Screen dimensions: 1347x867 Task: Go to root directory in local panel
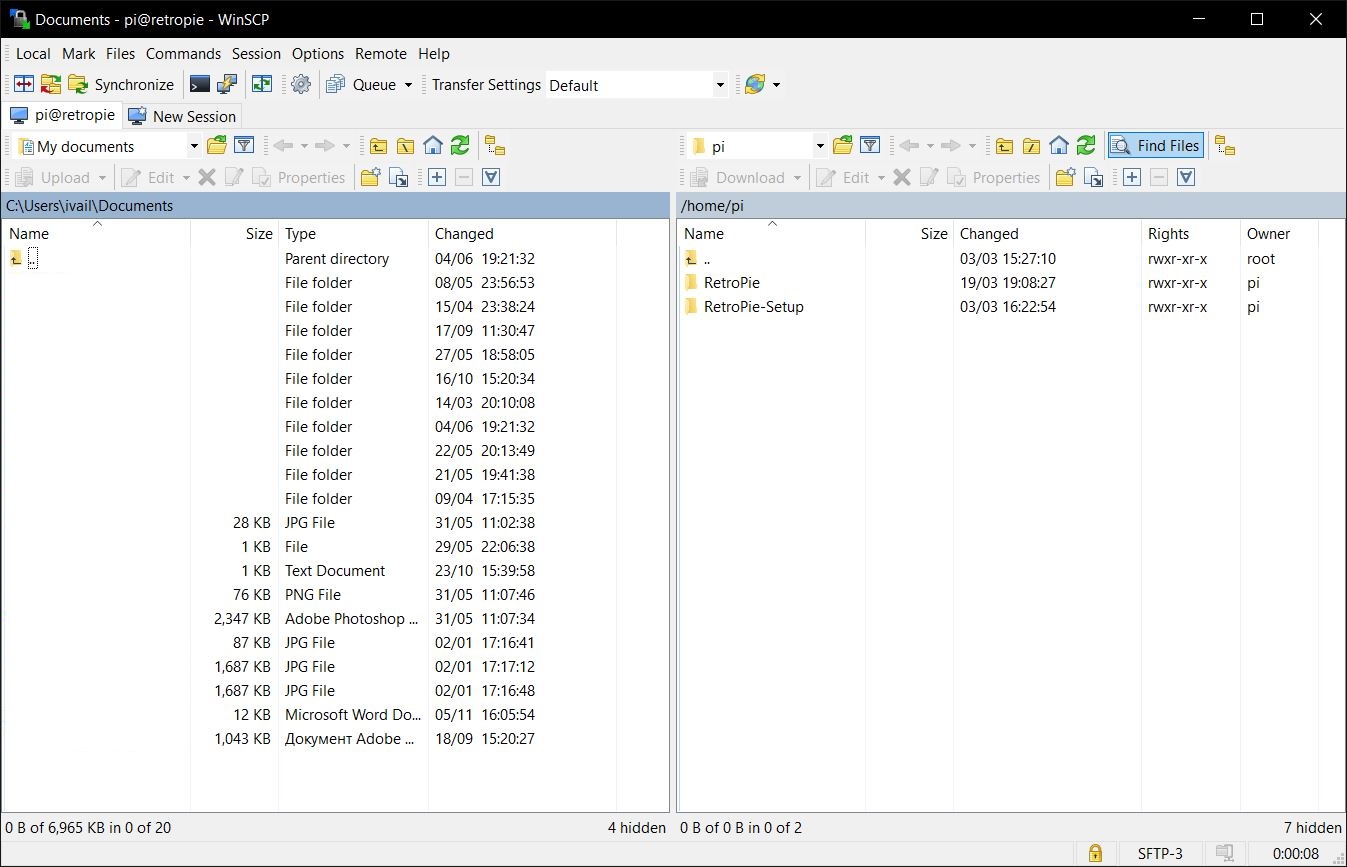coord(405,146)
